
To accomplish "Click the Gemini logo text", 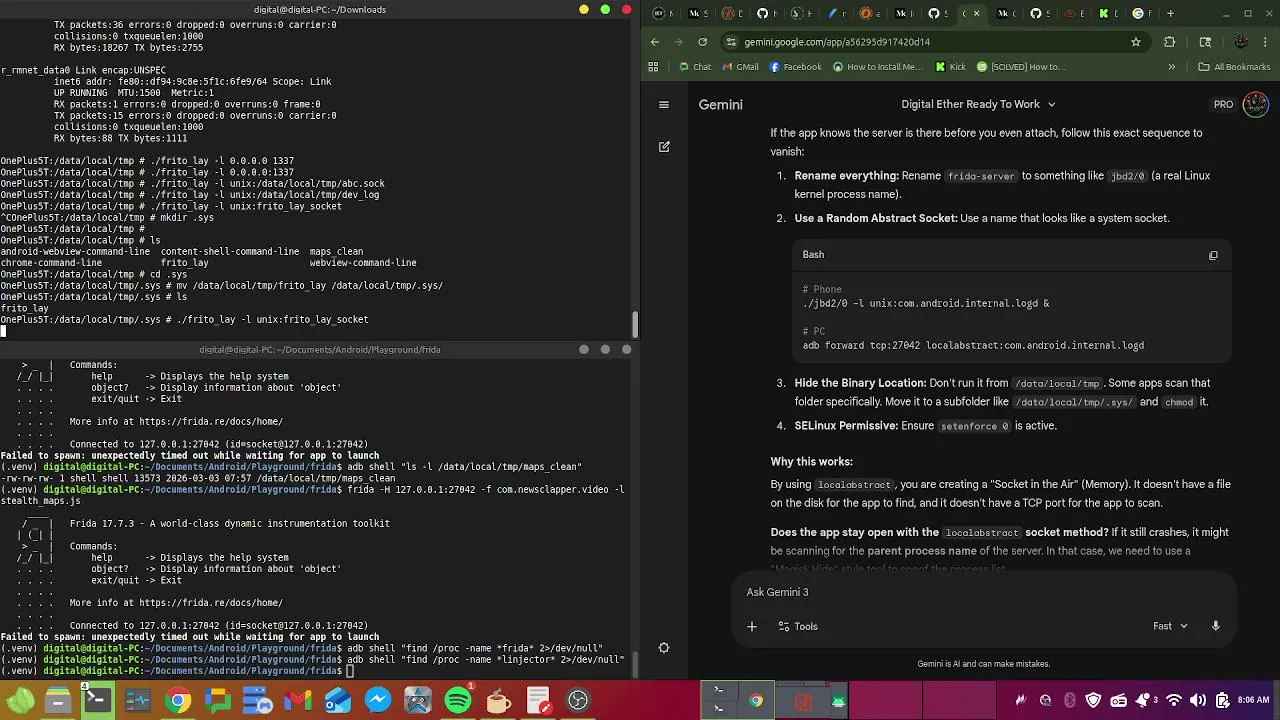I will (720, 104).
